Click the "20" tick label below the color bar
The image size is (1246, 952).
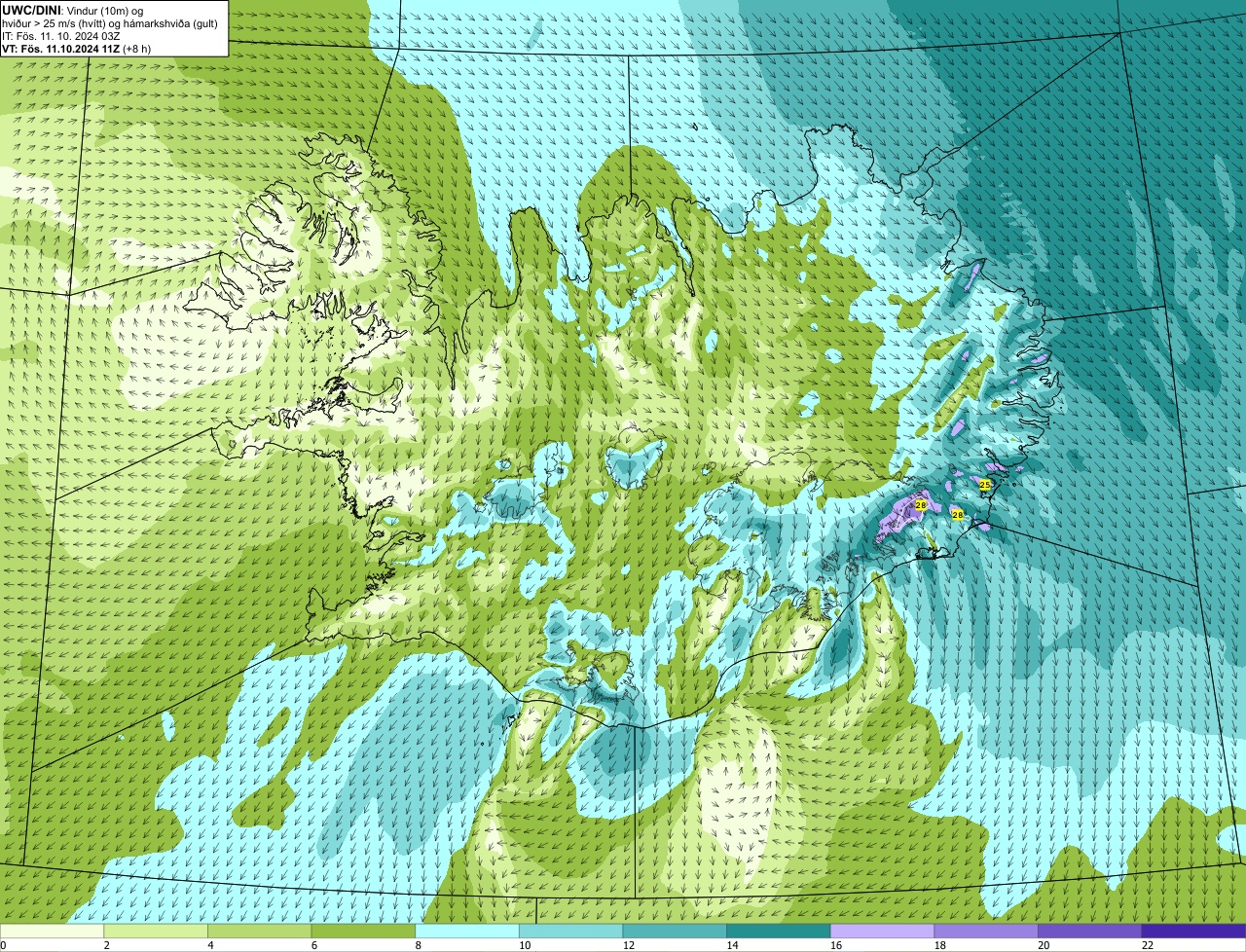click(x=1044, y=945)
